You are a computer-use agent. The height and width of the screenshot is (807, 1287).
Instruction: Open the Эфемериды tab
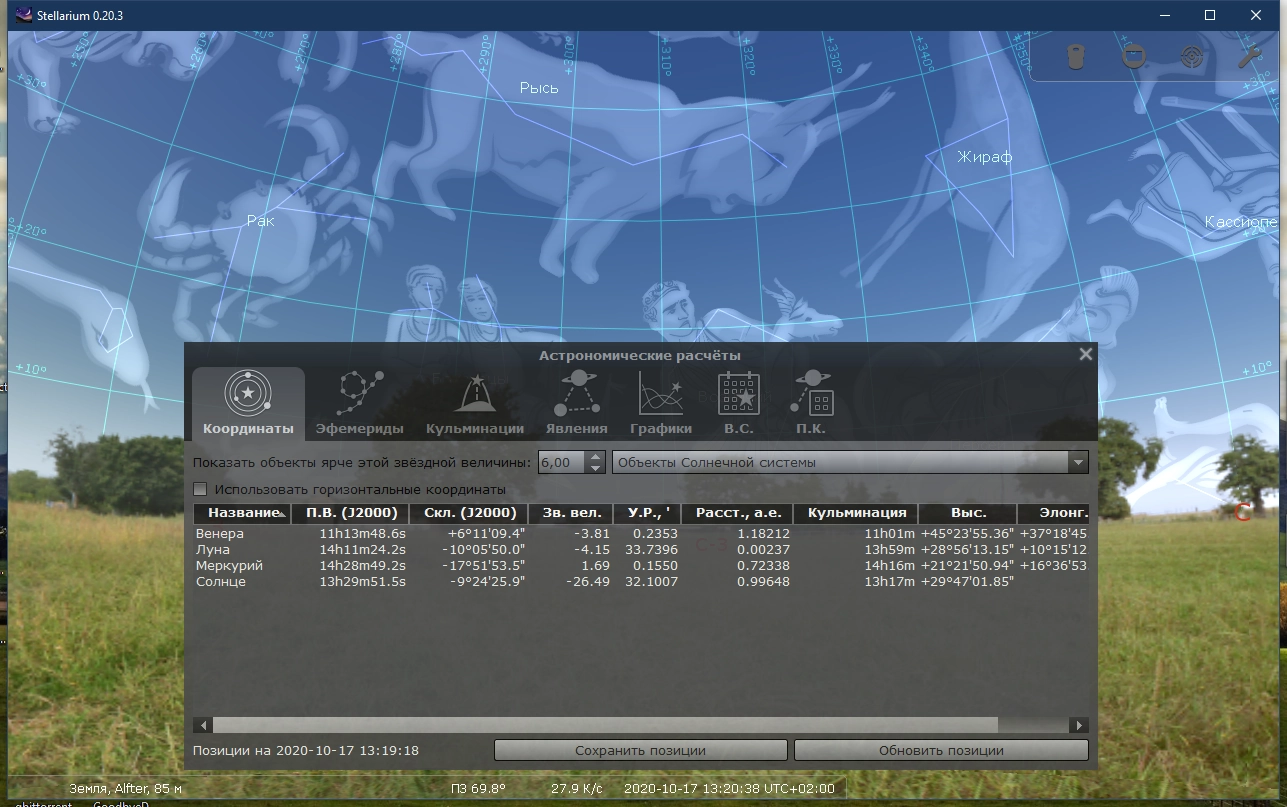pyautogui.click(x=359, y=404)
